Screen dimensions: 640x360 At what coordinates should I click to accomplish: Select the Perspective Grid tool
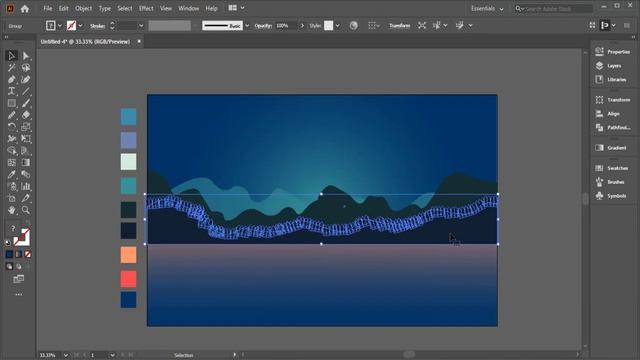(26, 151)
